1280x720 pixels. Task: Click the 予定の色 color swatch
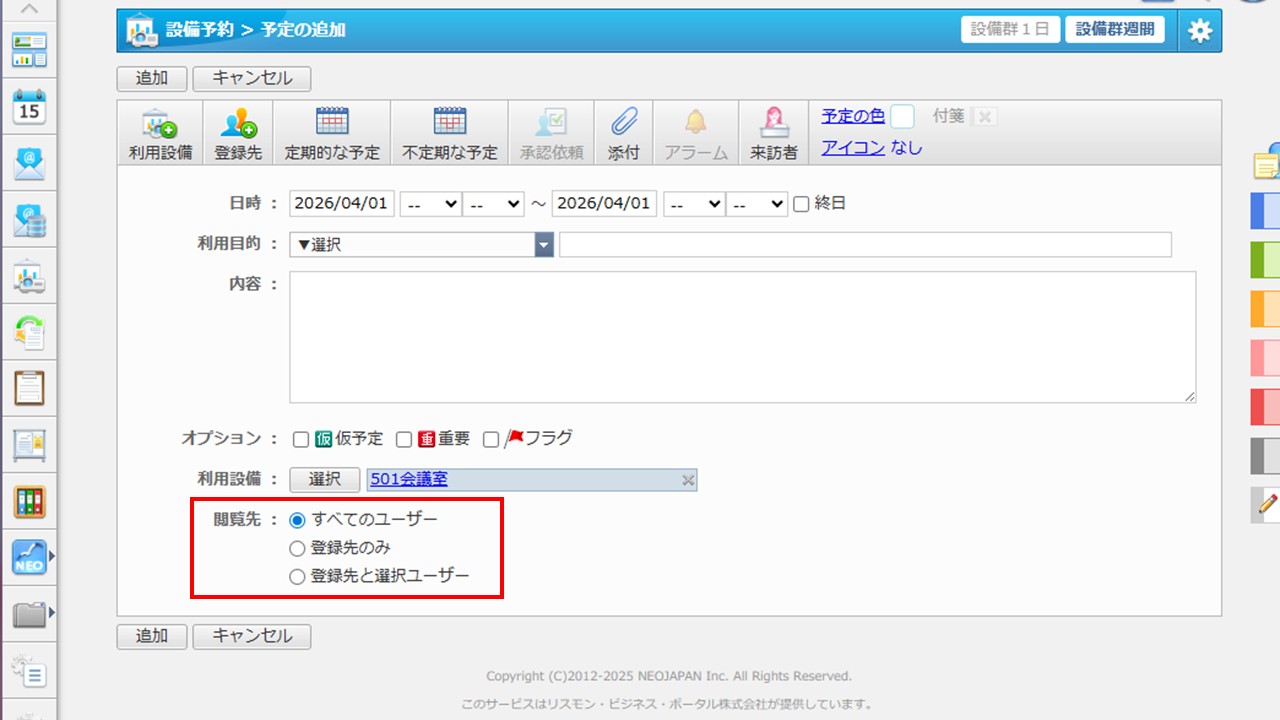(902, 117)
